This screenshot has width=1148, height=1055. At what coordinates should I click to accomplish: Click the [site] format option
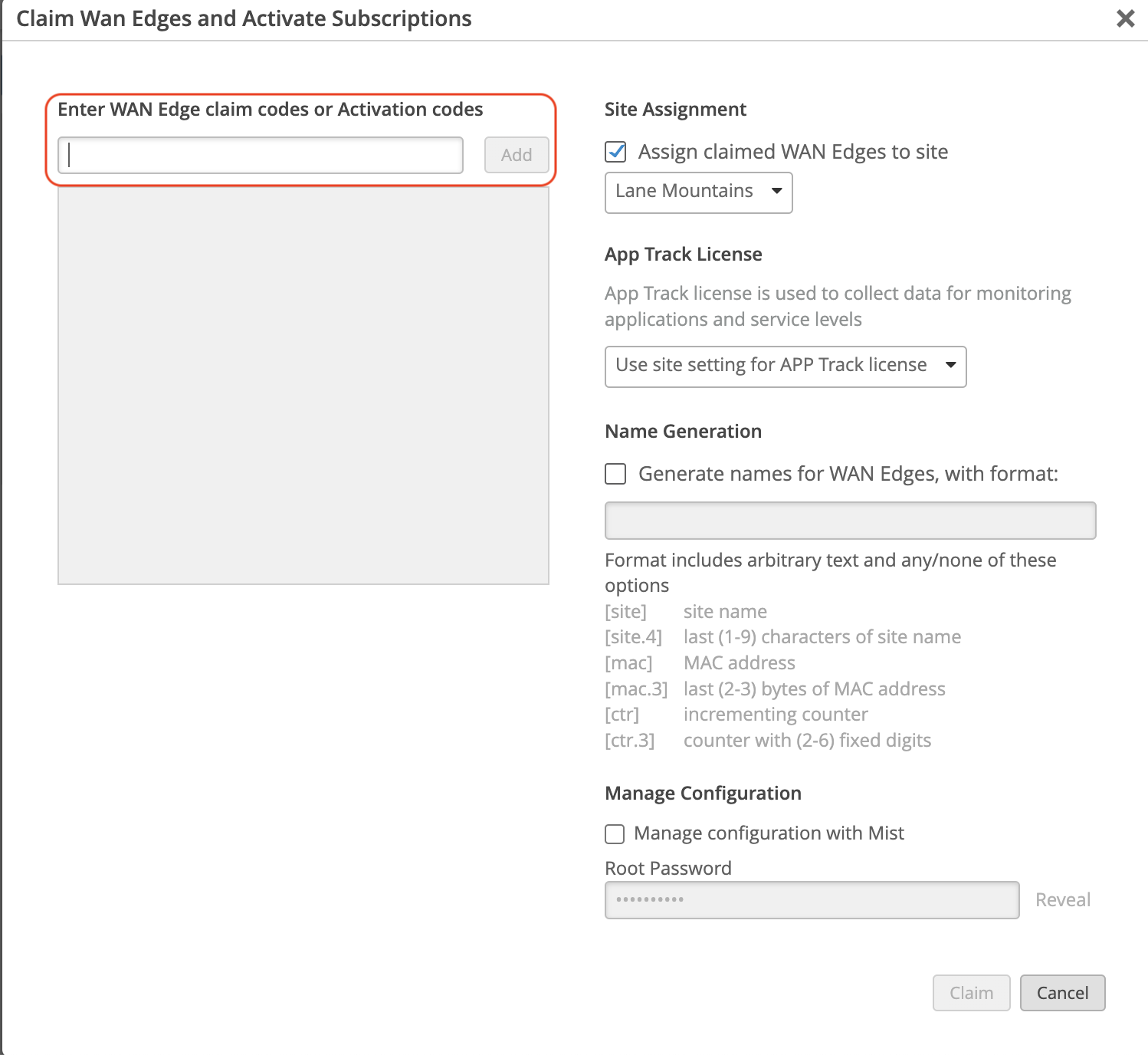(625, 612)
